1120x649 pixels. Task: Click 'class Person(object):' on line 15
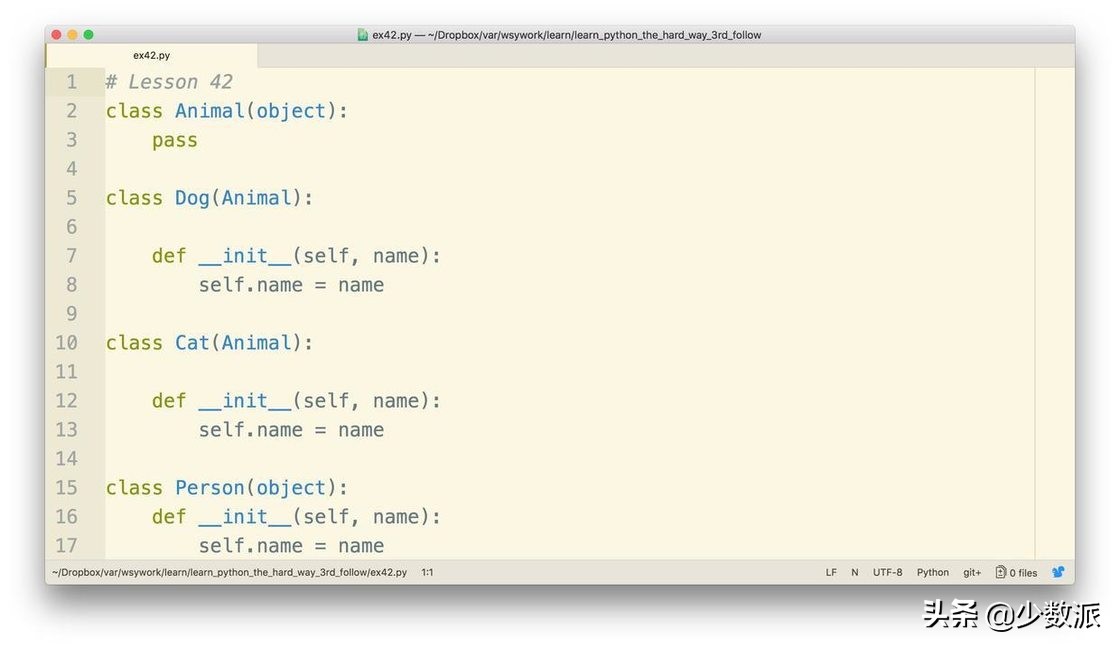226,488
